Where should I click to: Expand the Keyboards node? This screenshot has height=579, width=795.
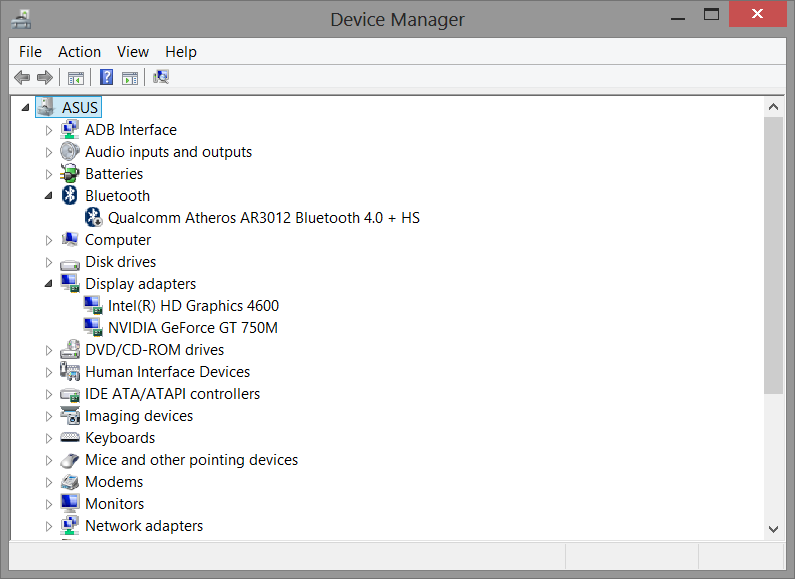click(49, 438)
